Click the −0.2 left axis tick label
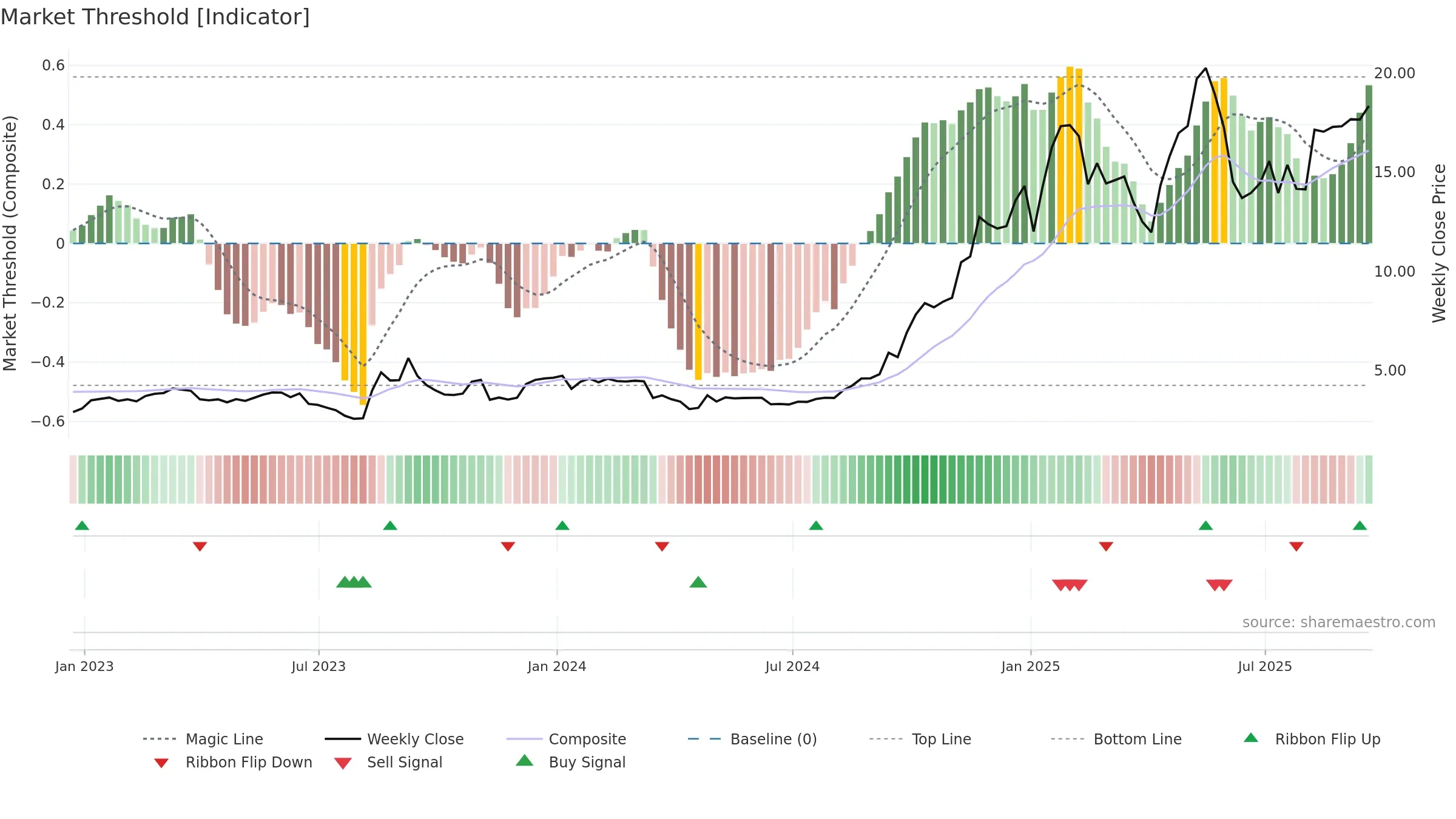 click(48, 302)
